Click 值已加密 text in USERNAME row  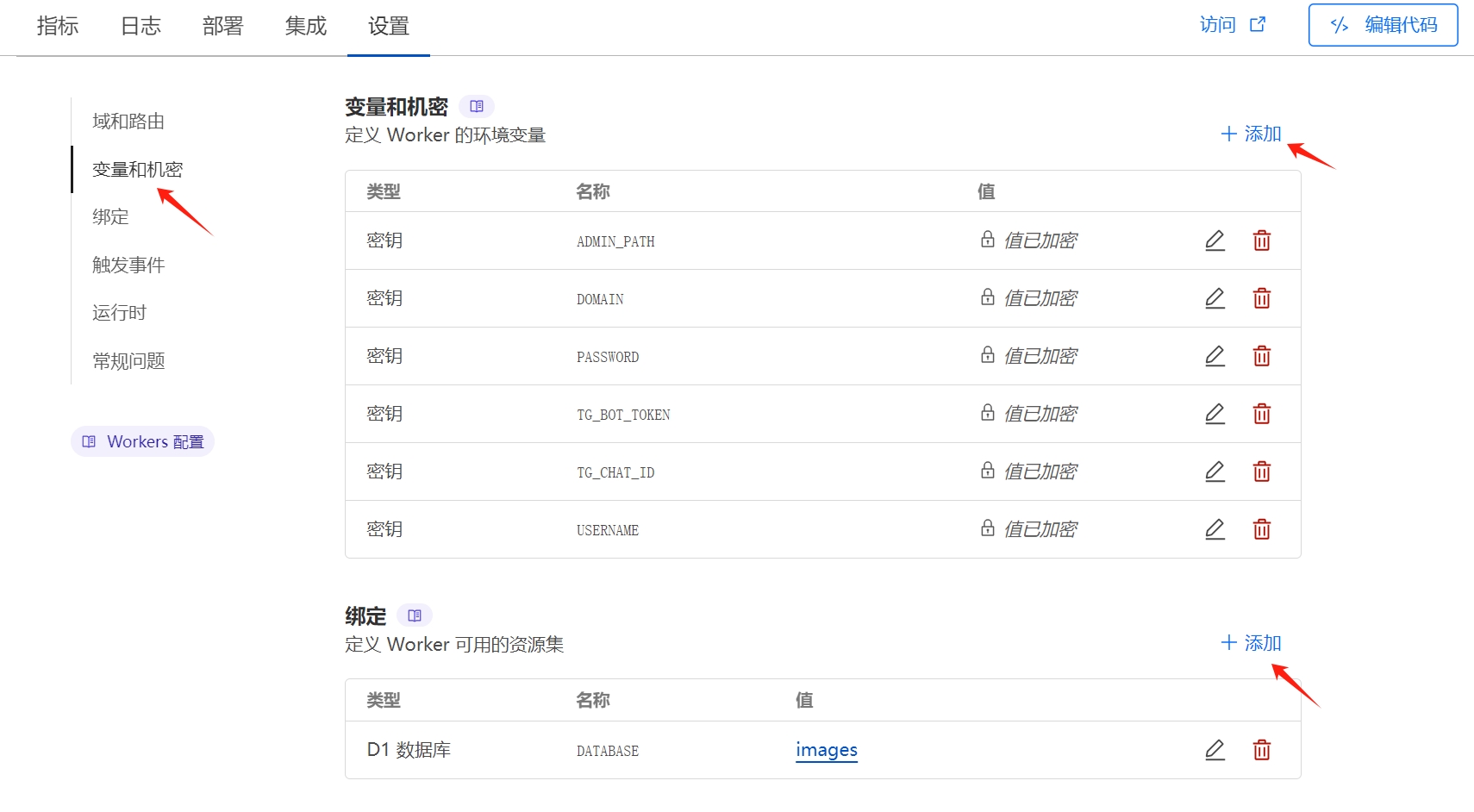click(x=1040, y=529)
